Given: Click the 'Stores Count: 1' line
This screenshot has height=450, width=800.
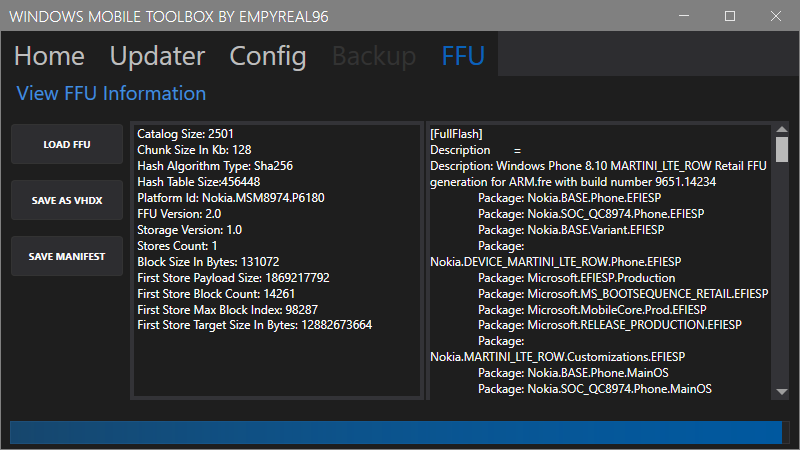Looking at the screenshot, I should tap(177, 245).
